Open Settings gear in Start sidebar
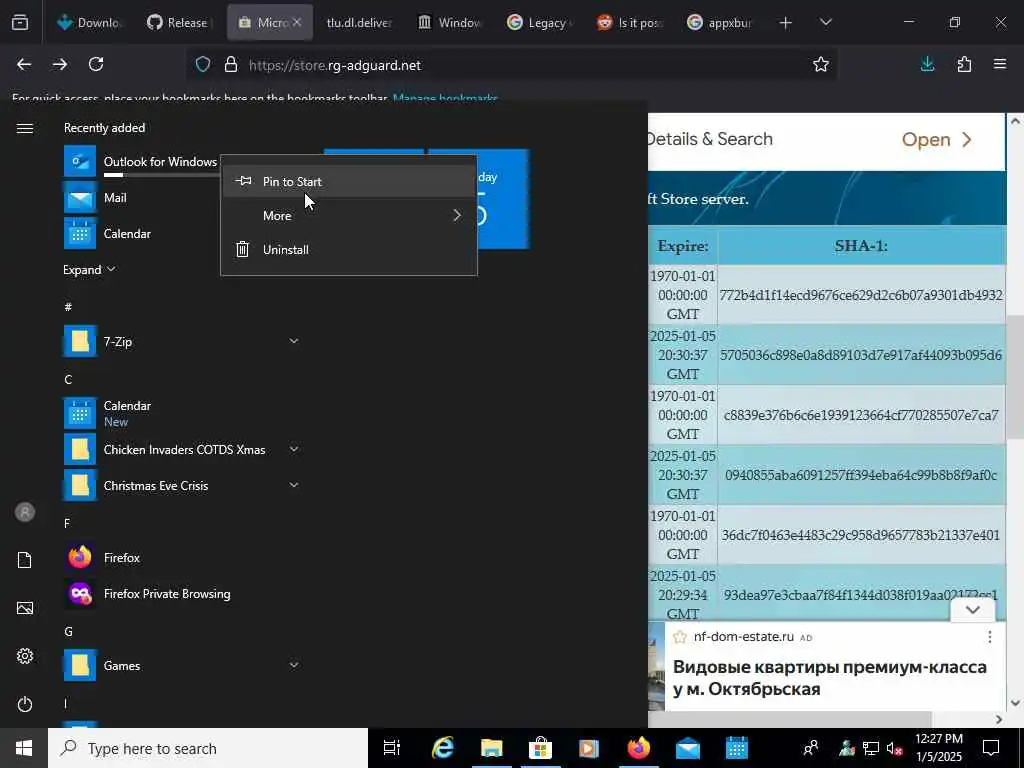 tap(25, 656)
